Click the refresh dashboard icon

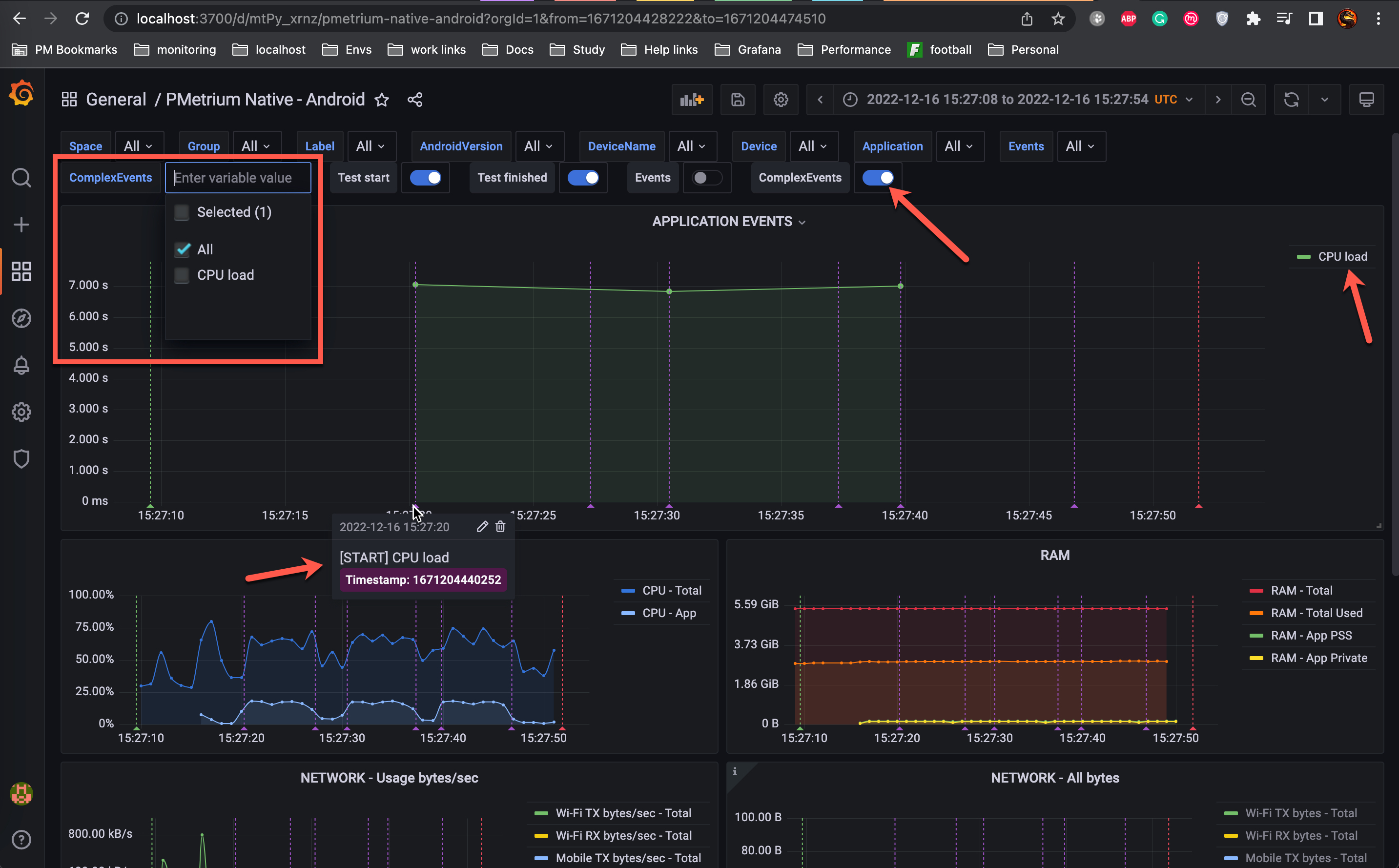pos(1291,100)
